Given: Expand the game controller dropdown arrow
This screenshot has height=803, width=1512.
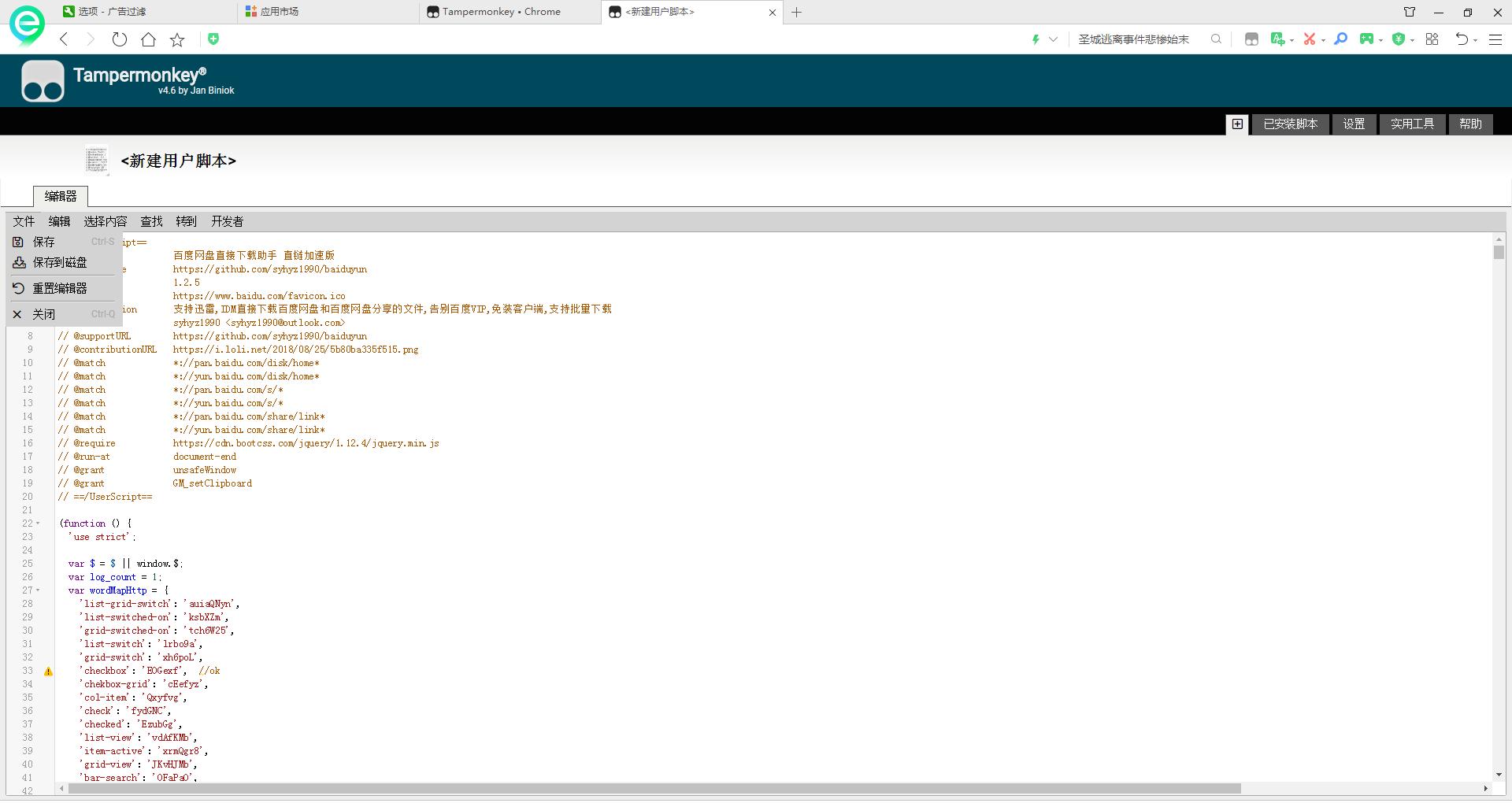Looking at the screenshot, I should [1380, 40].
